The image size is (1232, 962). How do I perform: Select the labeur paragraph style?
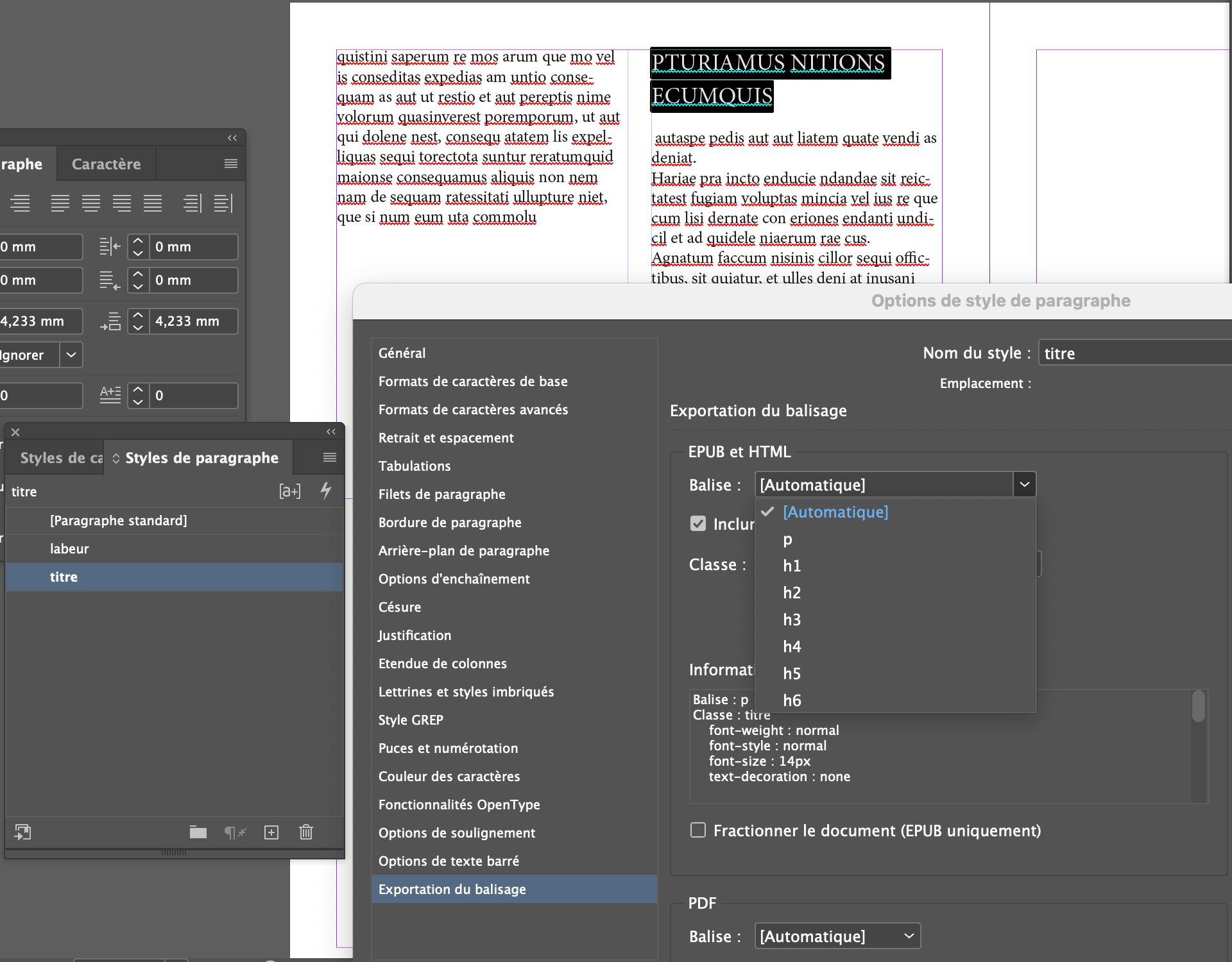[x=69, y=548]
